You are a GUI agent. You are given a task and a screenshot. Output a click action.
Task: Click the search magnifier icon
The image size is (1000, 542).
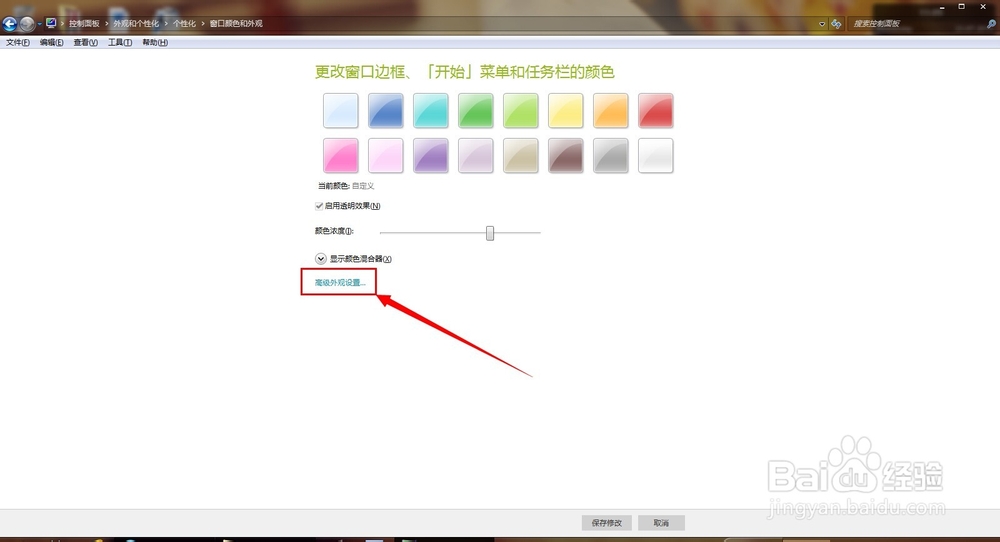click(x=991, y=24)
